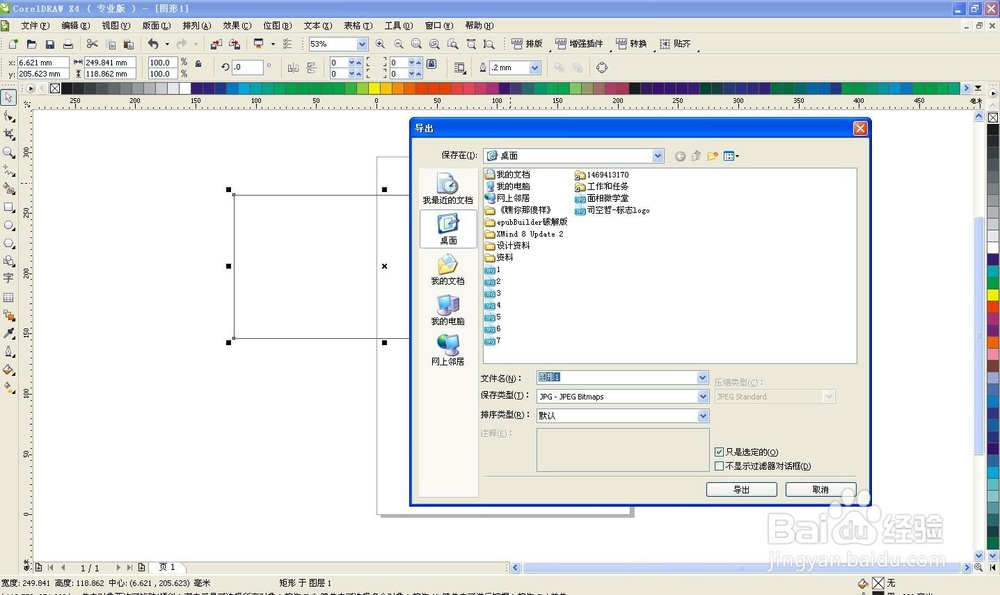Click the New document icon
Screen dimensions: 1000x595
click(13, 44)
